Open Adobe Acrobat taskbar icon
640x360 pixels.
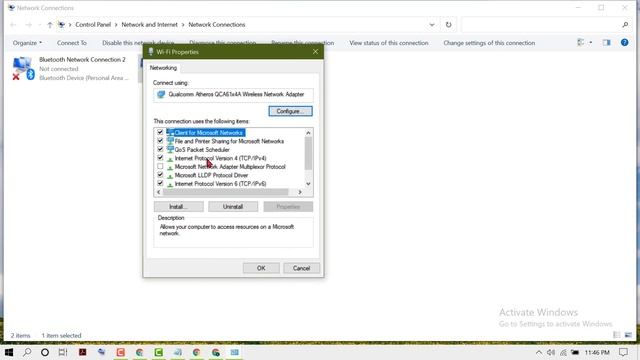(82, 352)
